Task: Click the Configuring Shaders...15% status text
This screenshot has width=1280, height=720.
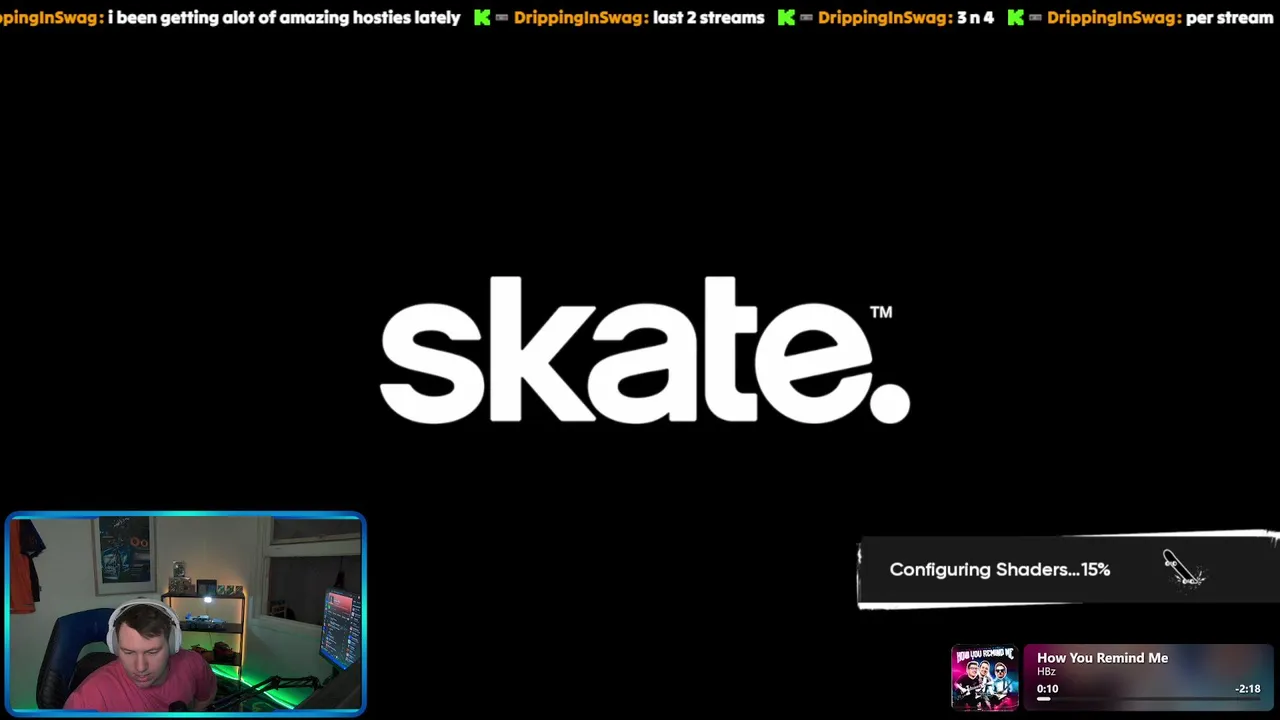Action: [999, 570]
